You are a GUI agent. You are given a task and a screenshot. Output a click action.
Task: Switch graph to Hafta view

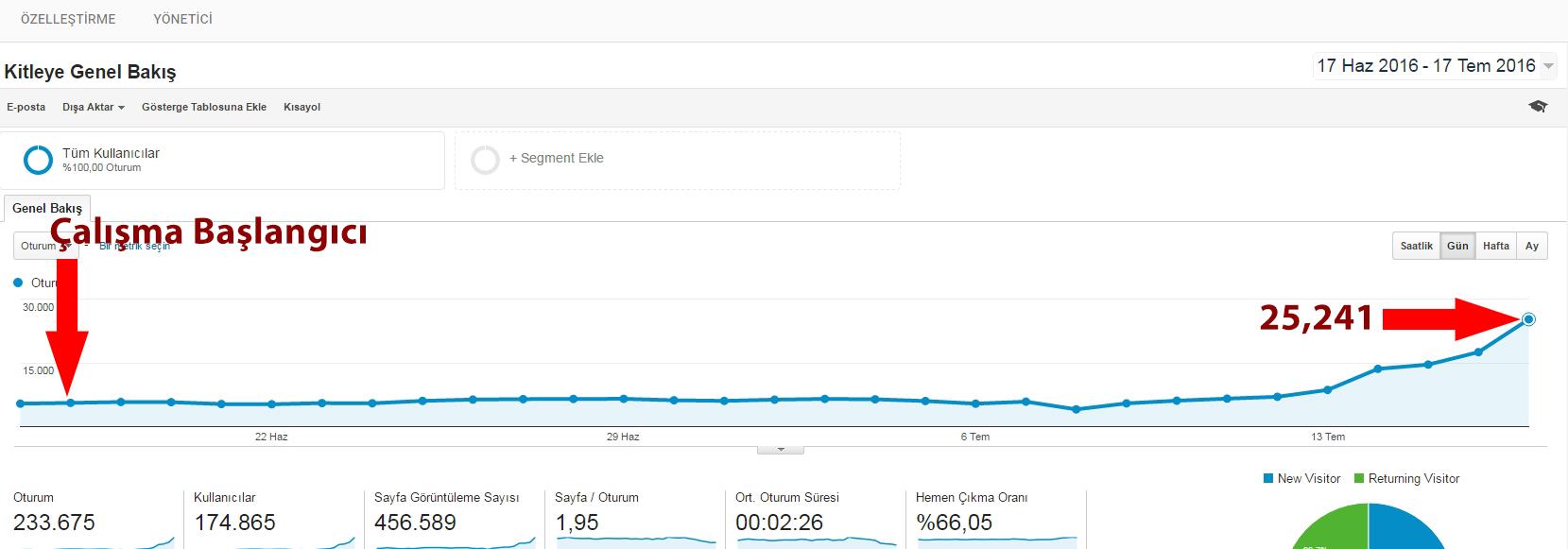(1495, 246)
